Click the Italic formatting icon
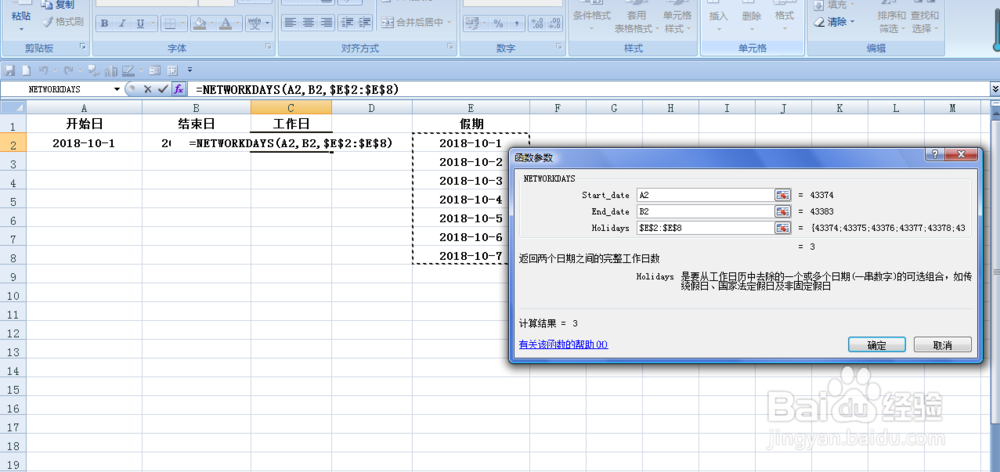This screenshot has width=1000, height=472. pyautogui.click(x=122, y=24)
